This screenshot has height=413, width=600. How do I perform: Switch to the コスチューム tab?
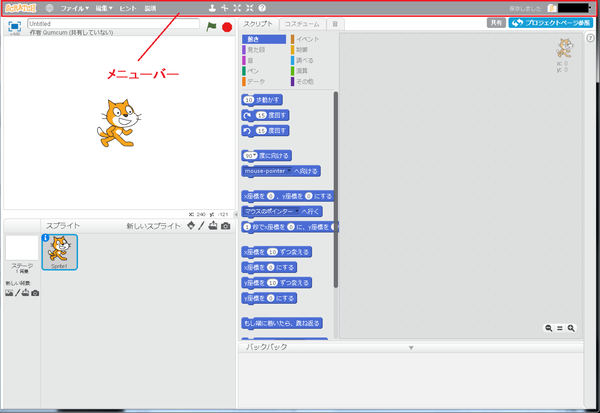302,24
